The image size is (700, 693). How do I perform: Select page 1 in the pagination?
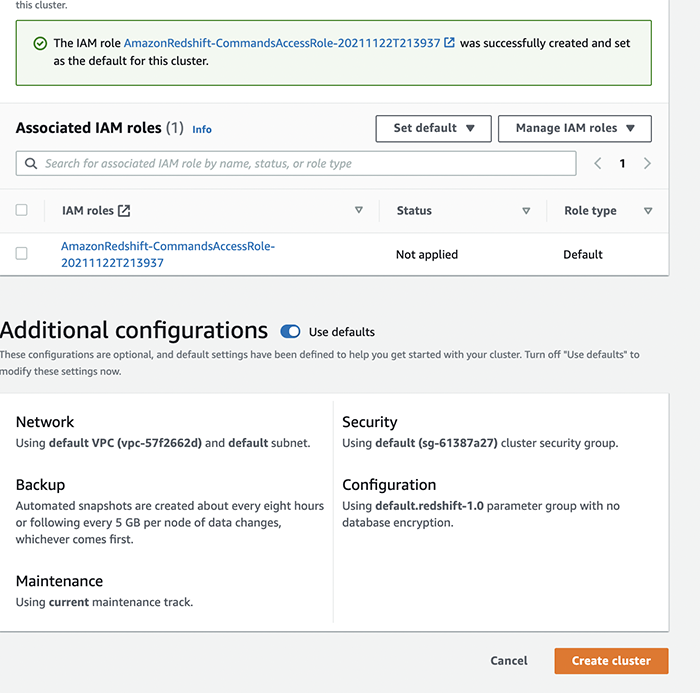[x=622, y=164]
